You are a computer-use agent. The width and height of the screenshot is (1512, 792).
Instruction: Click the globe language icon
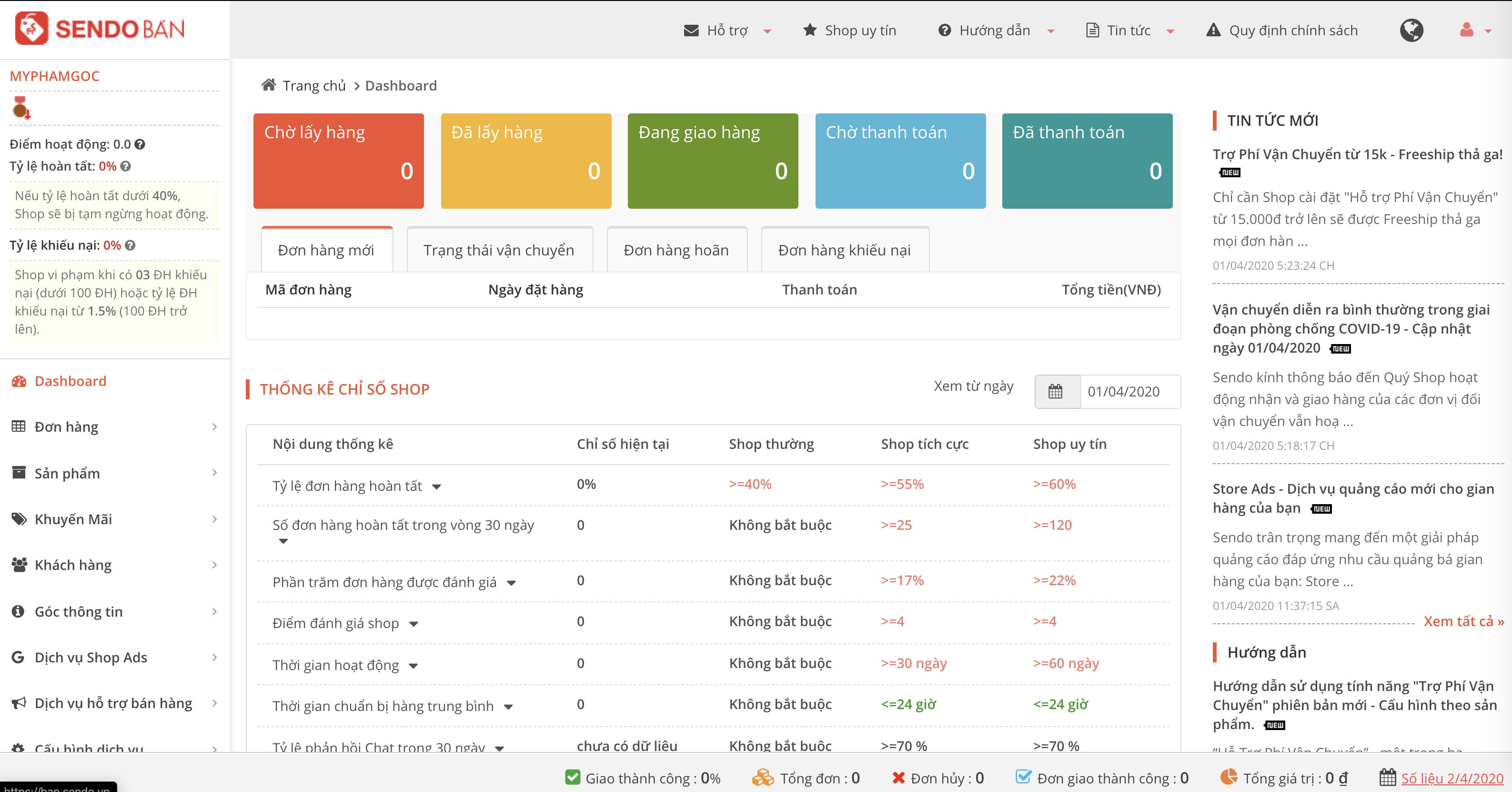(1411, 30)
